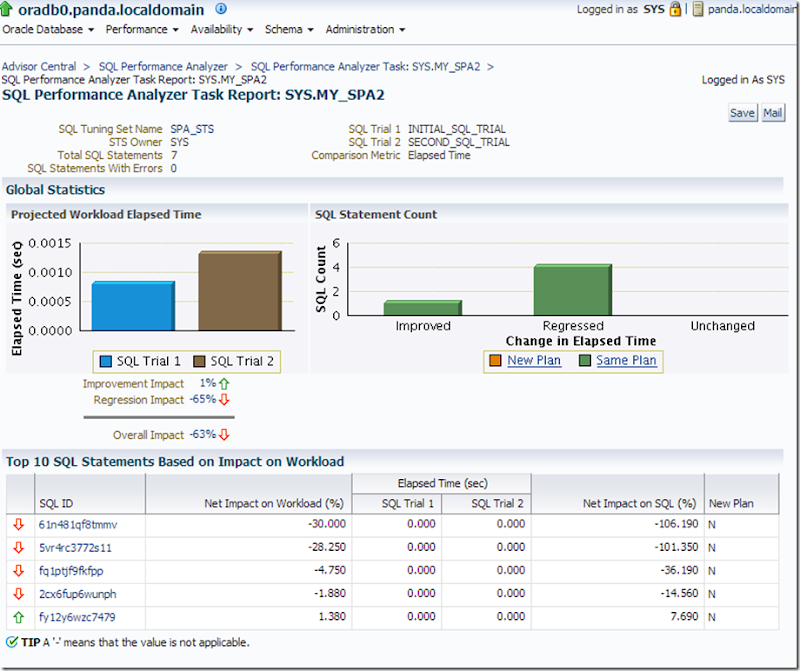Expand the Schema menu
Viewport: 800px width, 671px height.
286,30
